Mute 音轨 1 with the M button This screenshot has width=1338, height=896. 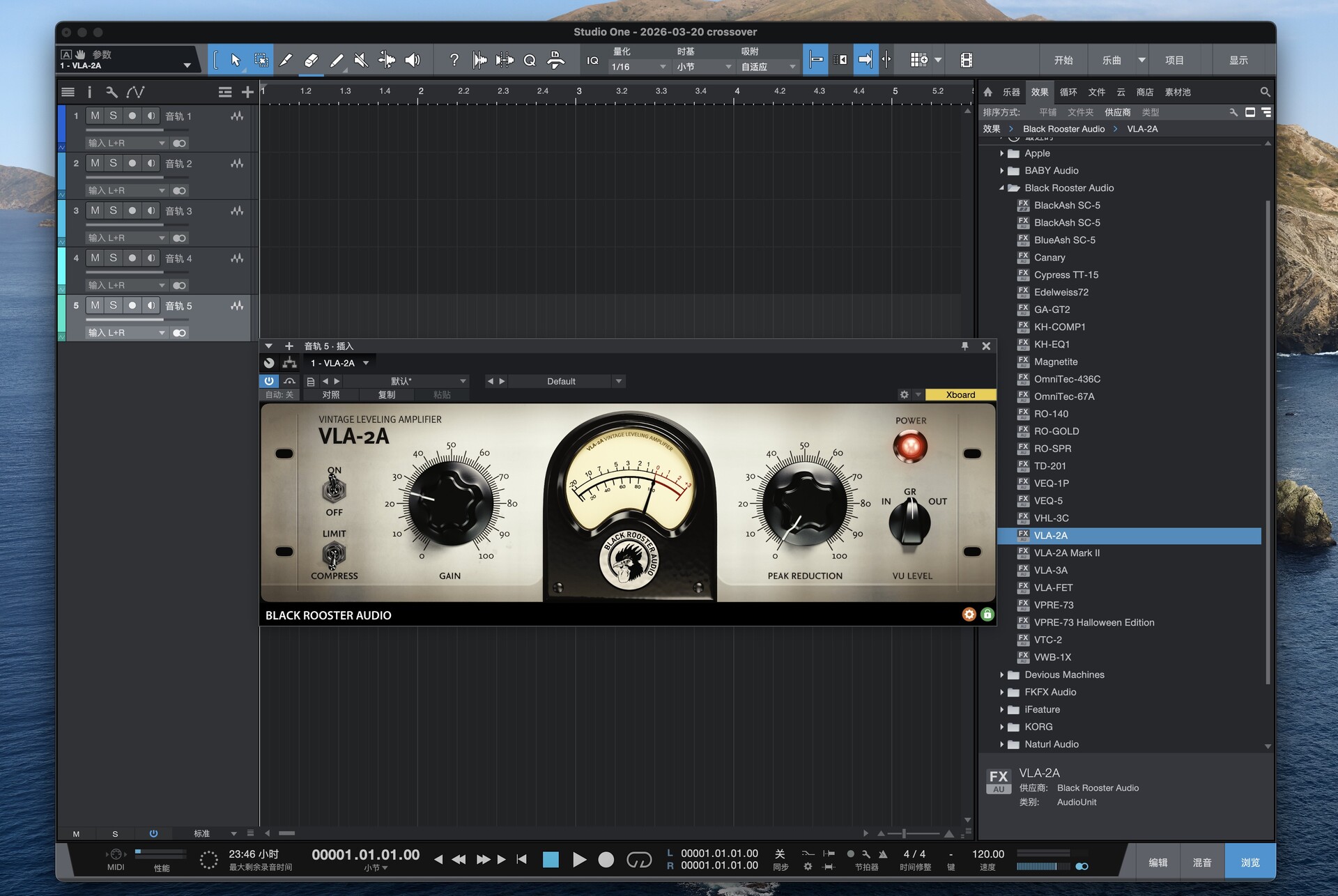point(94,116)
